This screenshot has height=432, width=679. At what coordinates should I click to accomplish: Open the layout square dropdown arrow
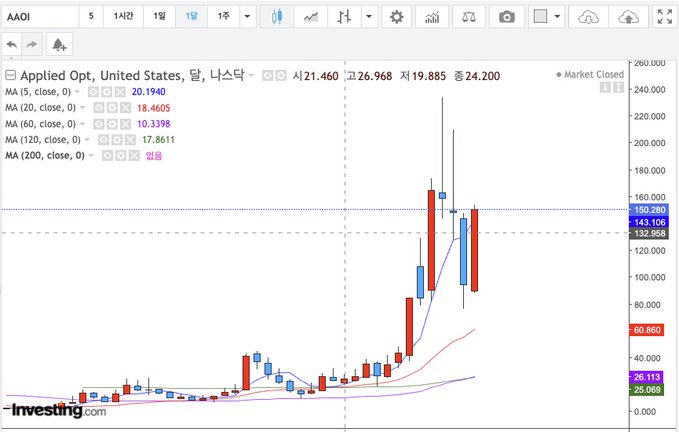click(557, 16)
